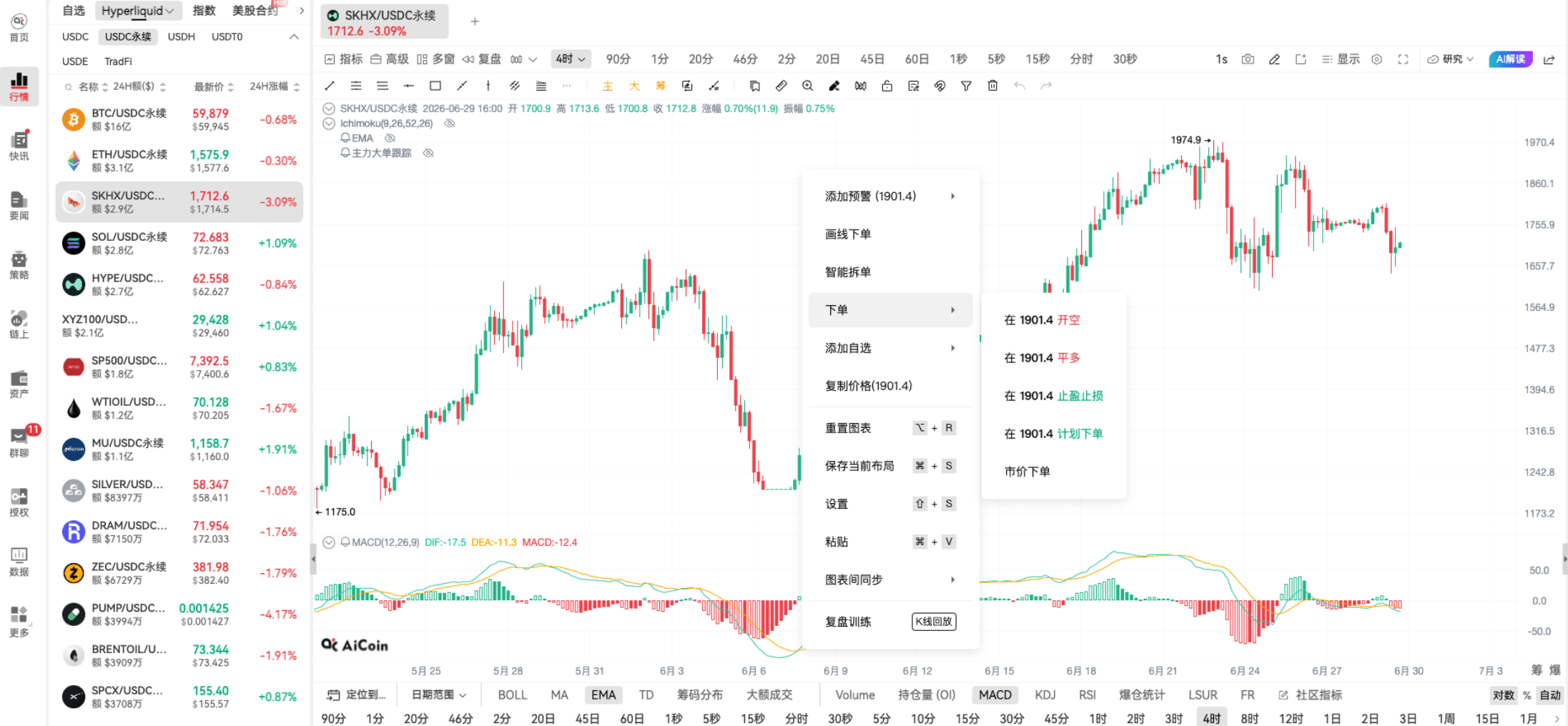
Task: Sort the watchlist by 24H涨幅 column
Action: 275,87
